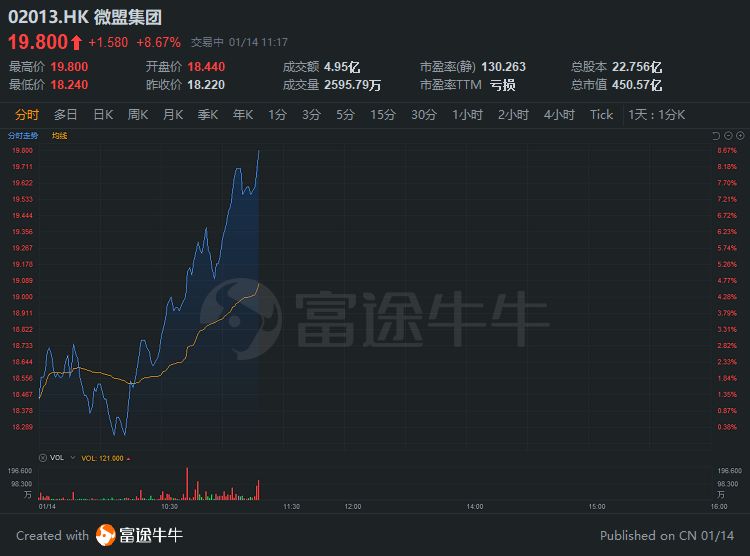Viewport: 750px width, 556px height.
Task: Switch to the 1小时 interval
Action: [467, 115]
